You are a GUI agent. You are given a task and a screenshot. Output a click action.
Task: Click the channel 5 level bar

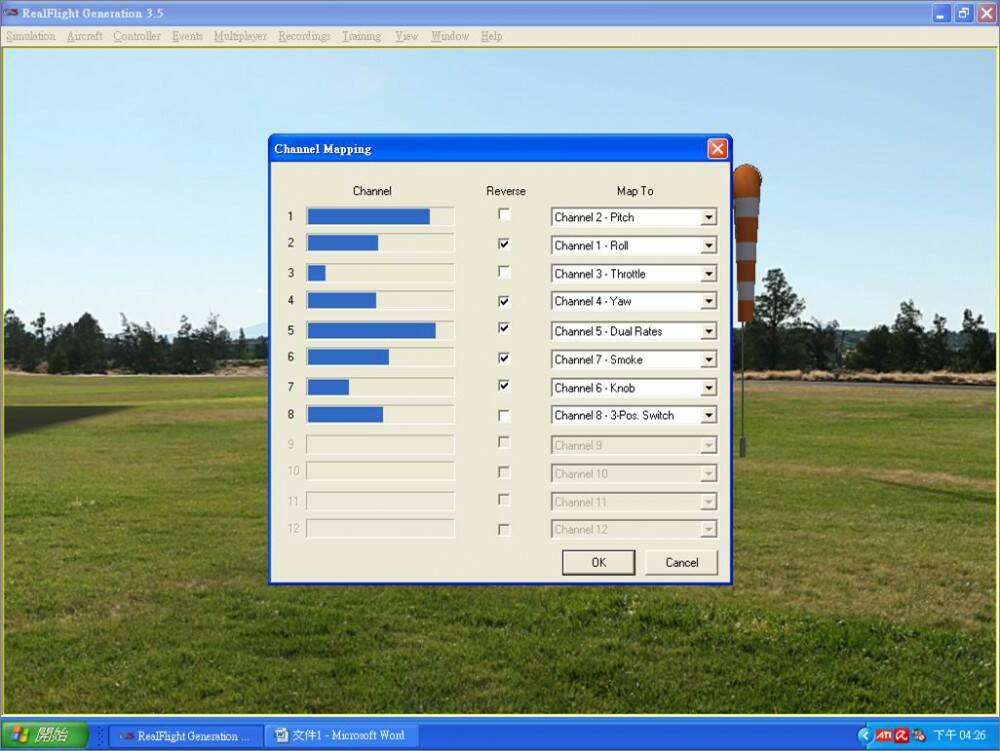[x=380, y=330]
